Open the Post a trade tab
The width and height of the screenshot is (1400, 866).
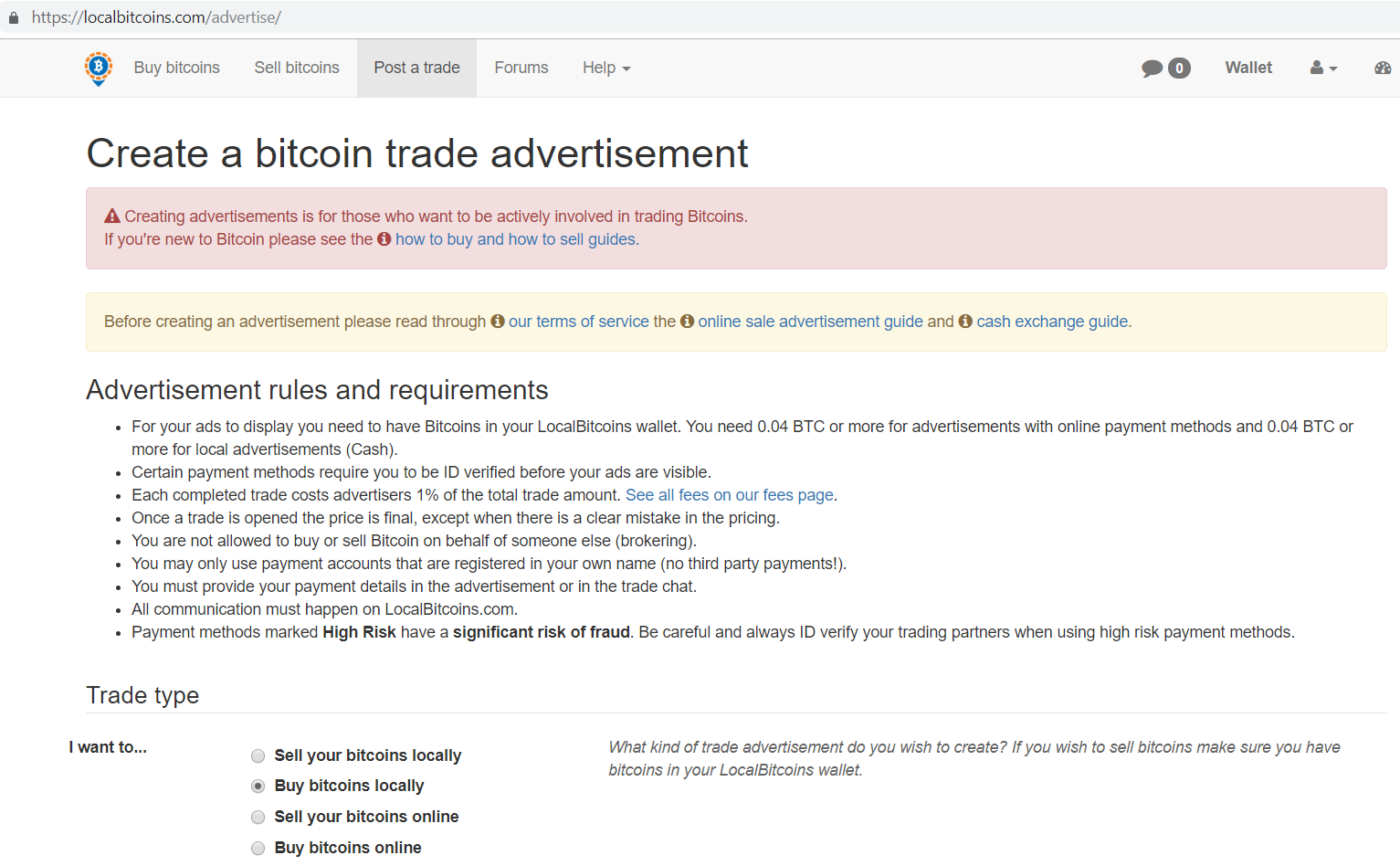417,68
